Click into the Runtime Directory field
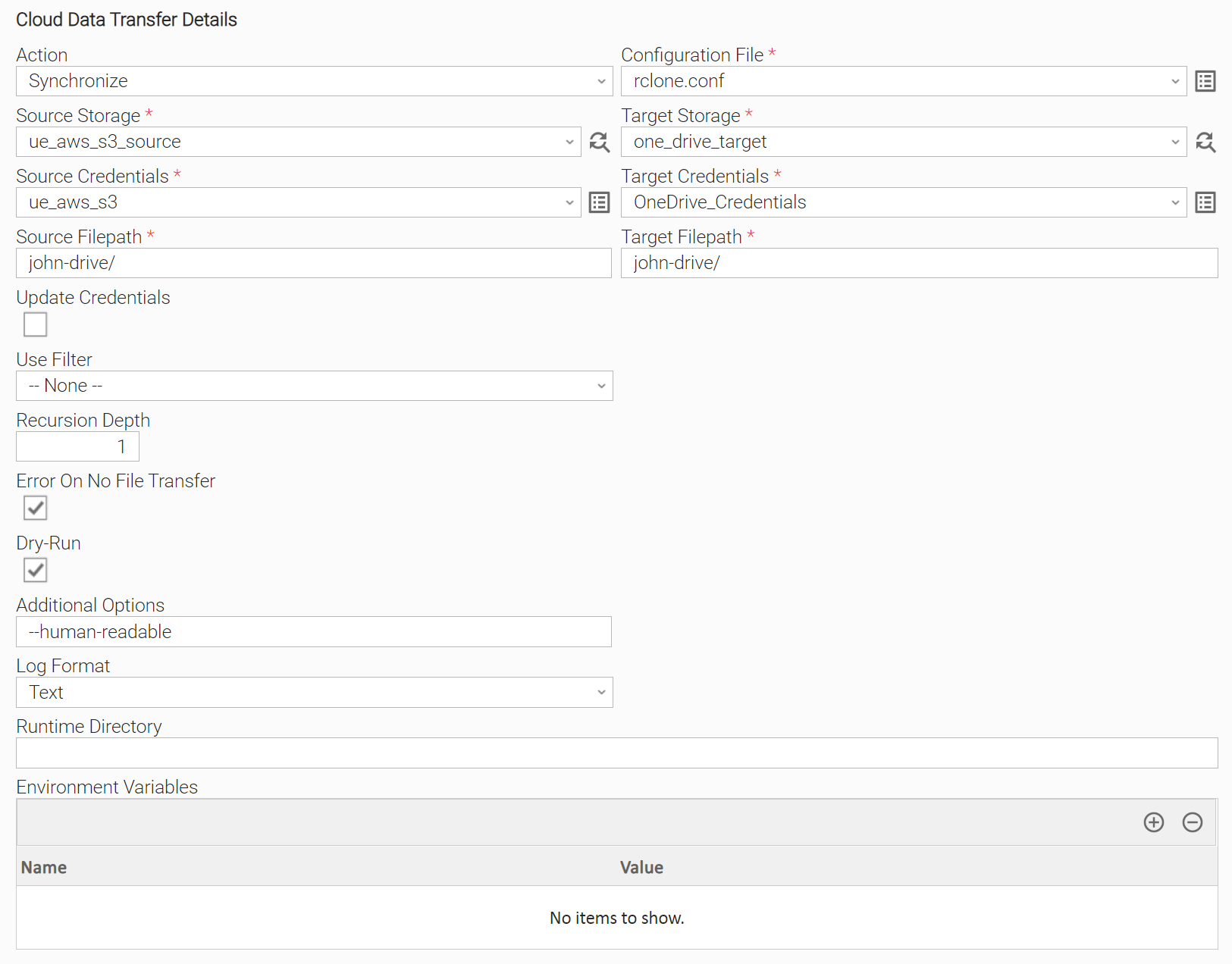This screenshot has height=964, width=1232. point(616,753)
